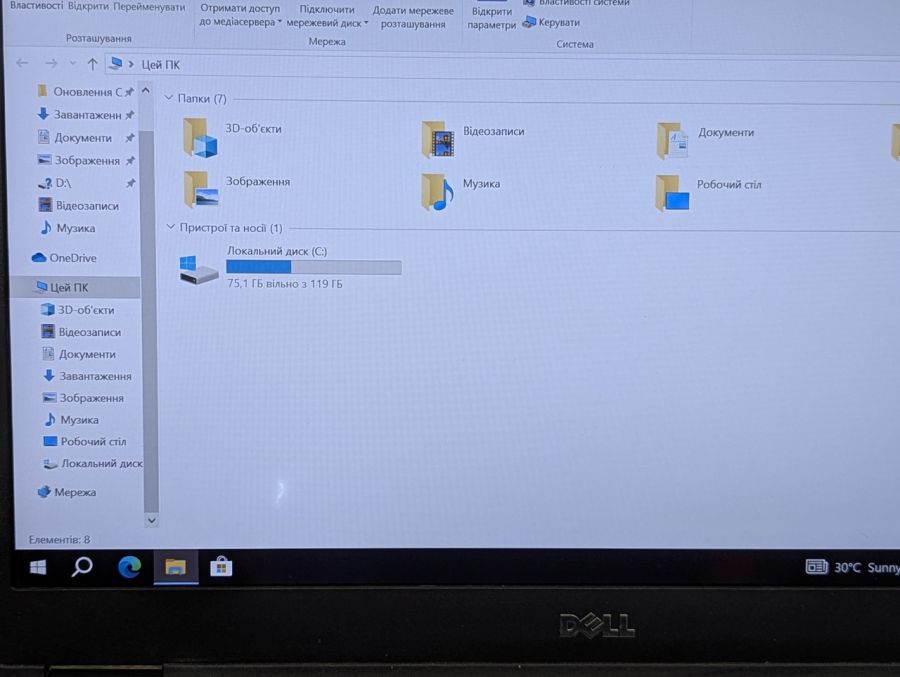
Task: Click Зображення under Цей ПК in sidebar
Action: pyautogui.click(x=84, y=398)
